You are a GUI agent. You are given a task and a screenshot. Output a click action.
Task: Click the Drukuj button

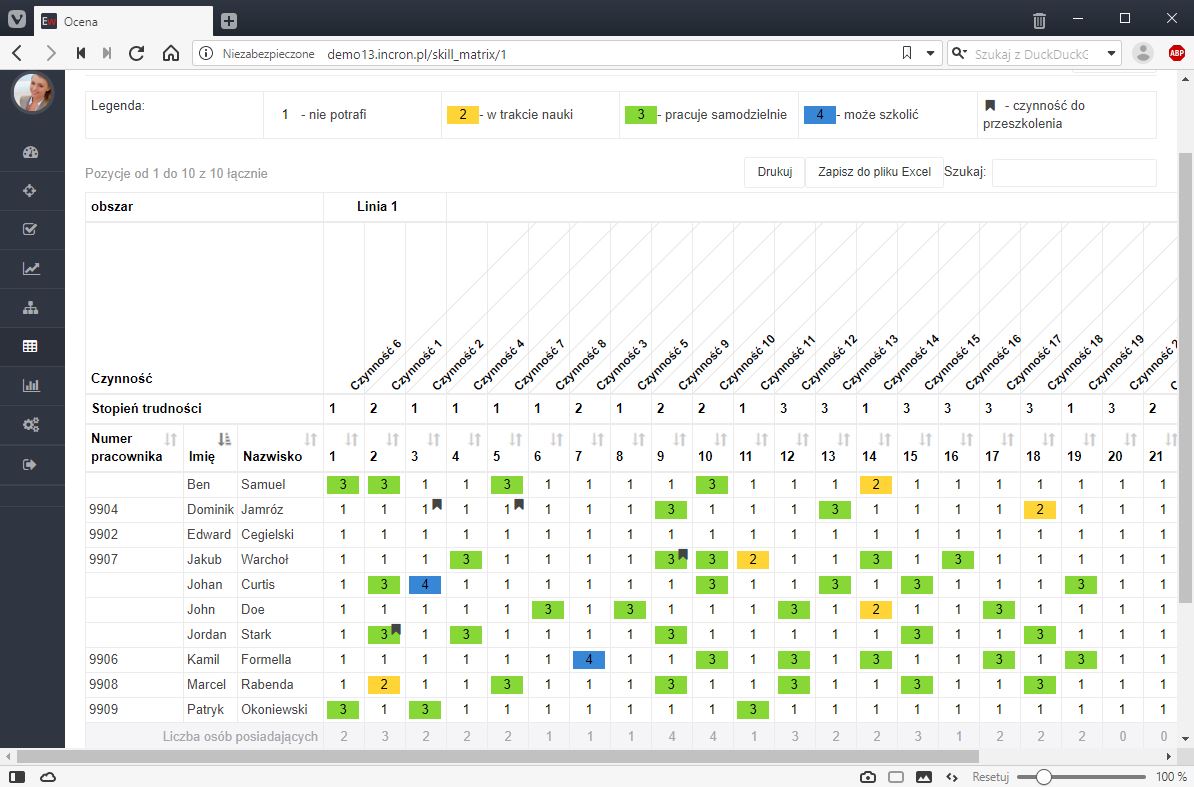774,172
